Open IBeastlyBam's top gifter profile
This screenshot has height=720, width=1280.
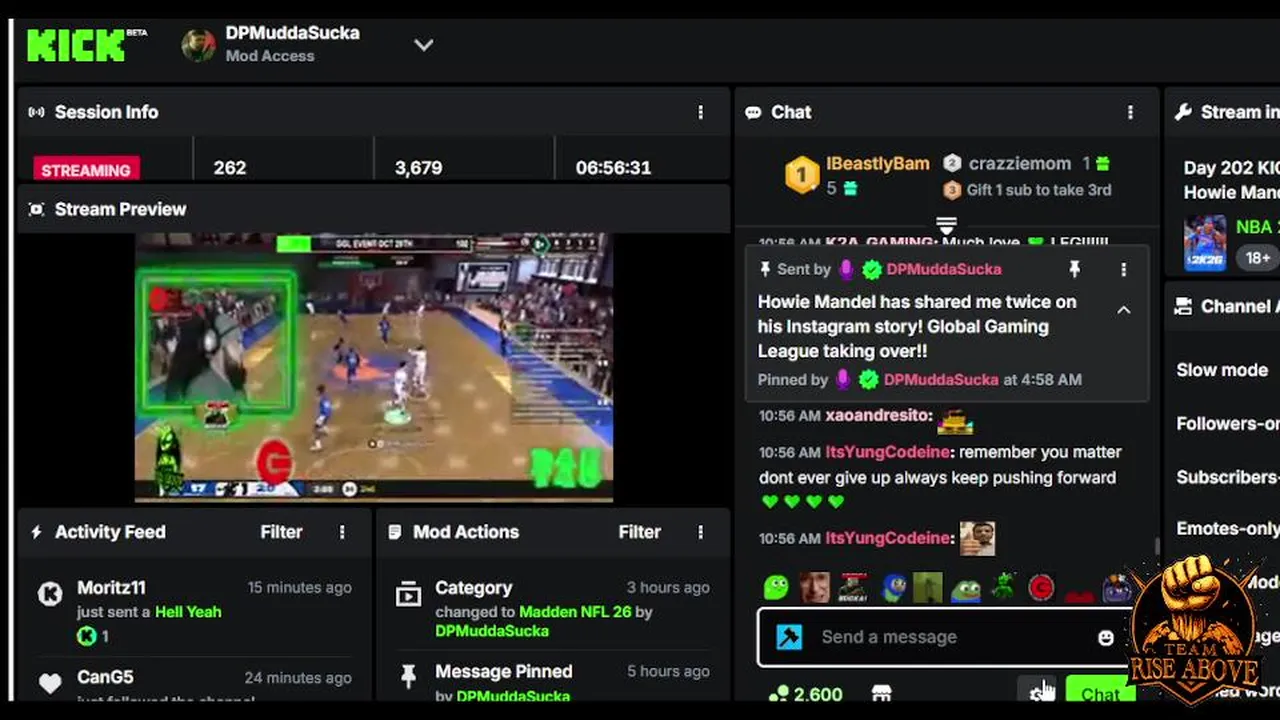click(877, 163)
